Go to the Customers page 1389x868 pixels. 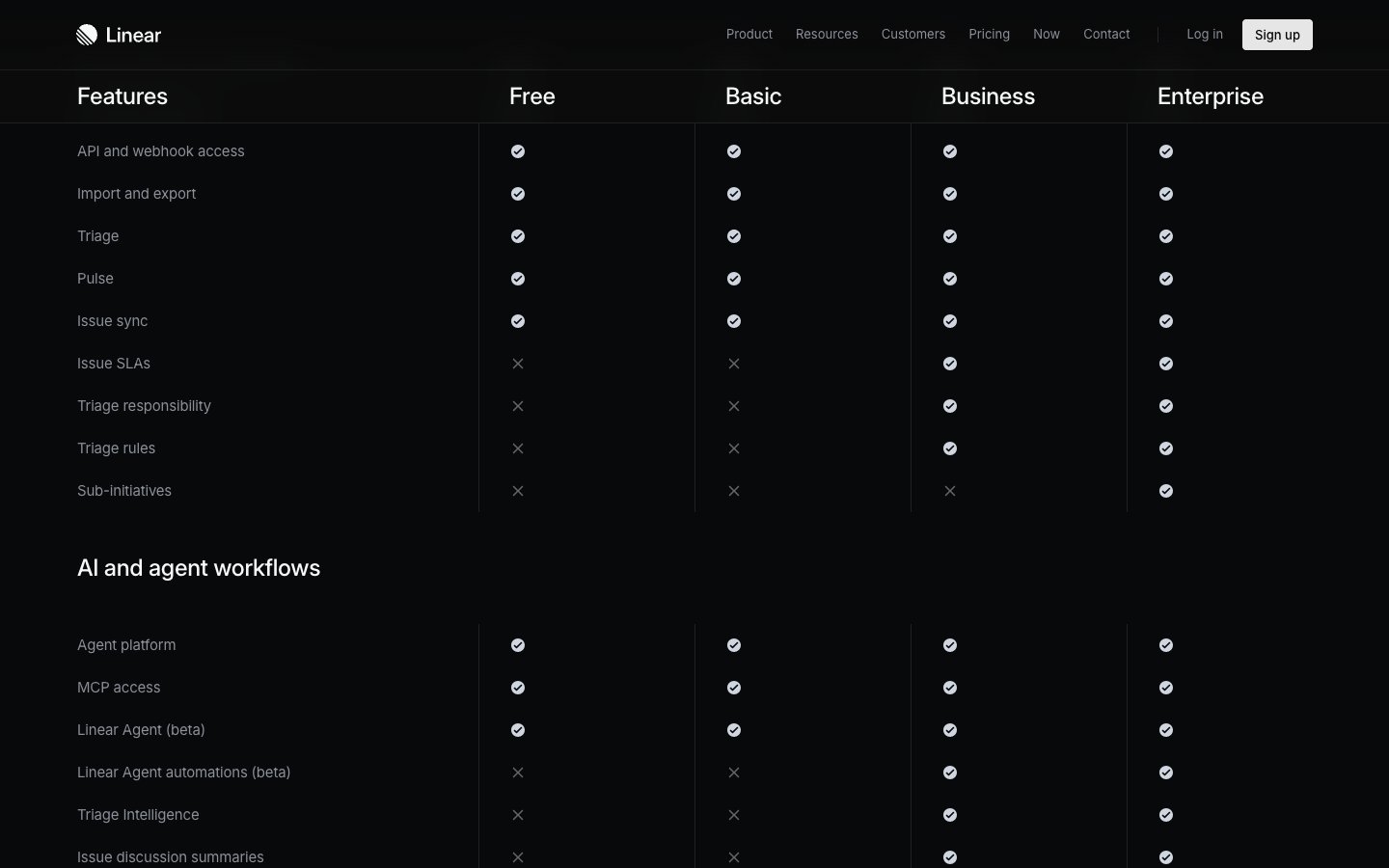tap(912, 35)
